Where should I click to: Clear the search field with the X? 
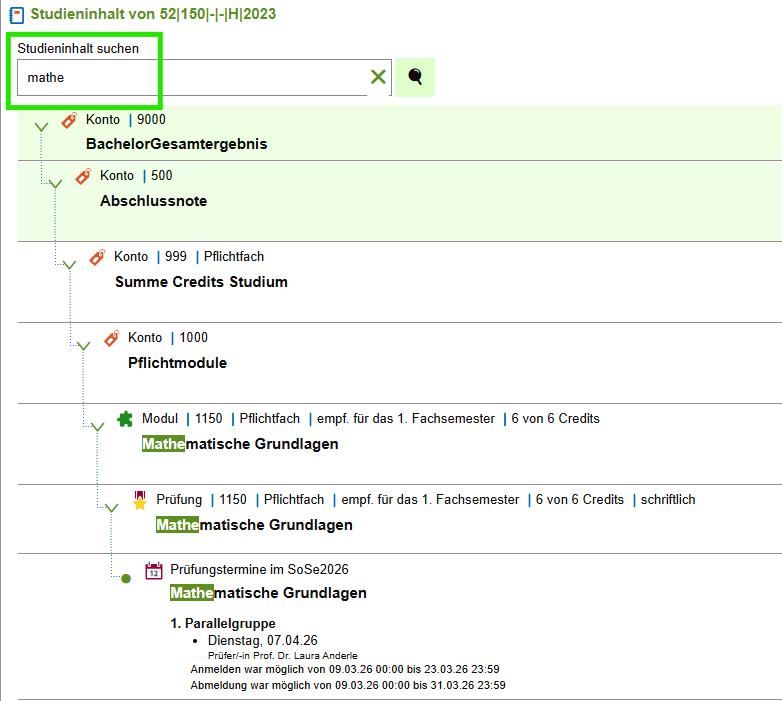coord(379,77)
